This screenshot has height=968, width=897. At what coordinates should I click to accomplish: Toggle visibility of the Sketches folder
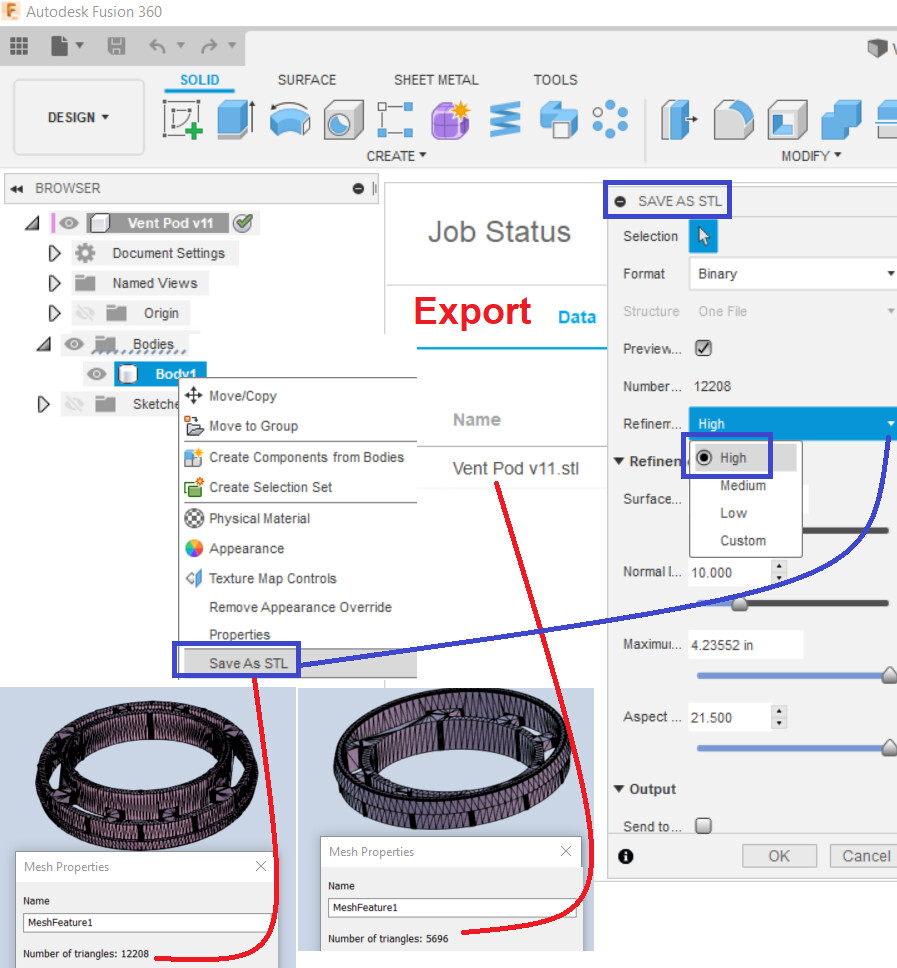pyautogui.click(x=74, y=404)
